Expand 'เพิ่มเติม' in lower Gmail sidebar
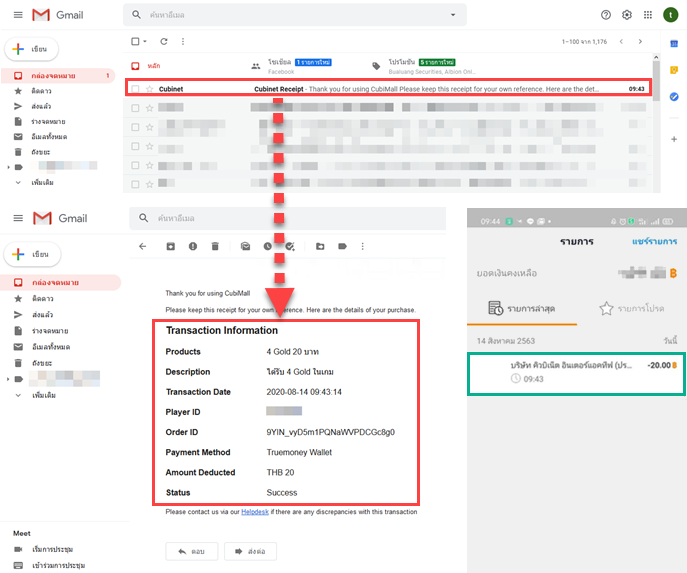687x573 pixels. 44,395
